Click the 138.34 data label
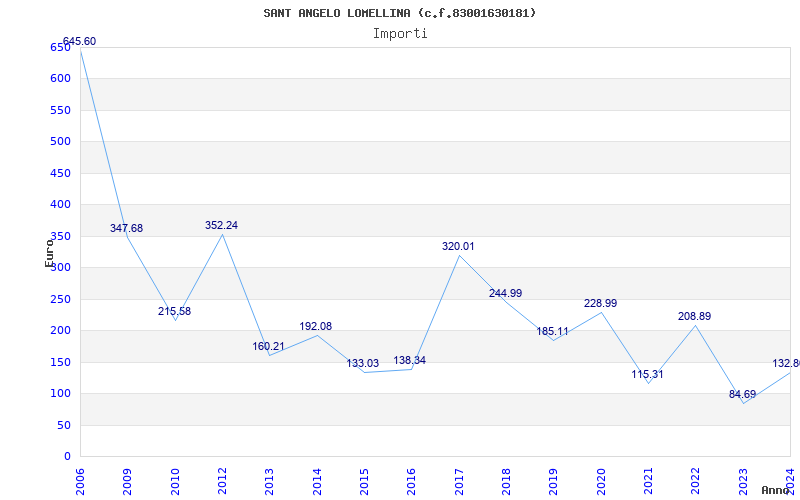 [x=410, y=360]
